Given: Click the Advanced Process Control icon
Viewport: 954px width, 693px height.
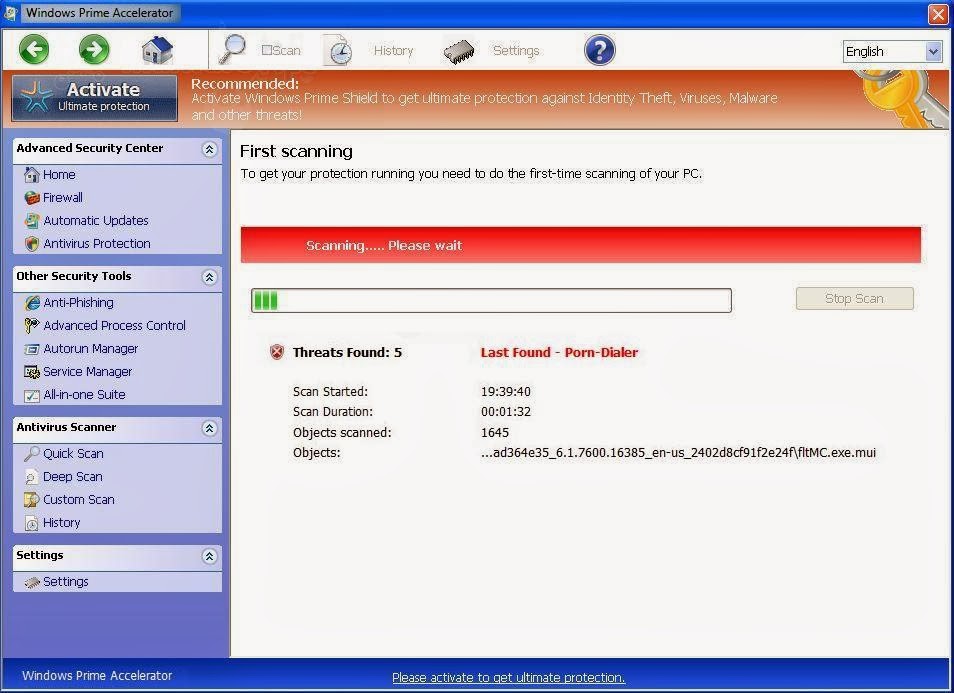Looking at the screenshot, I should (x=32, y=326).
